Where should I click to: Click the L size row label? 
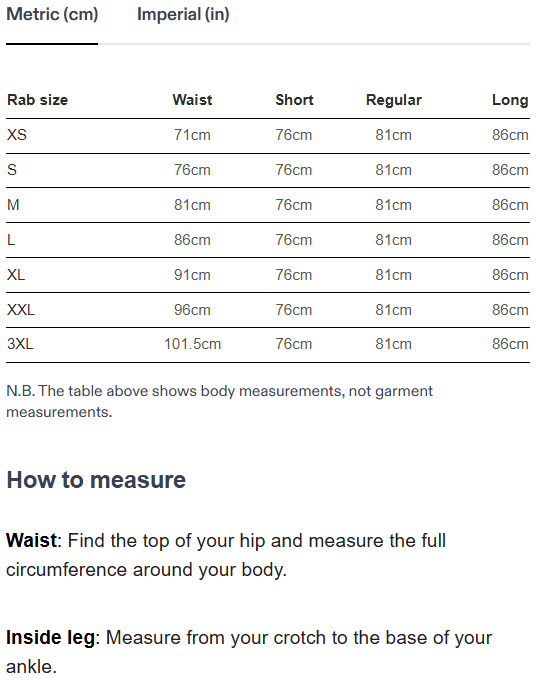[11, 239]
